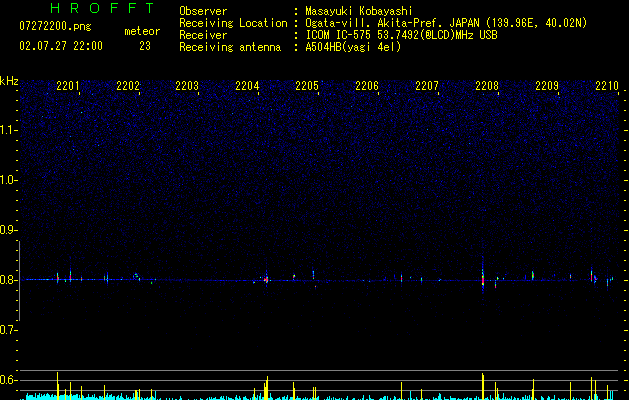Click the 2210 time marker

point(607,85)
